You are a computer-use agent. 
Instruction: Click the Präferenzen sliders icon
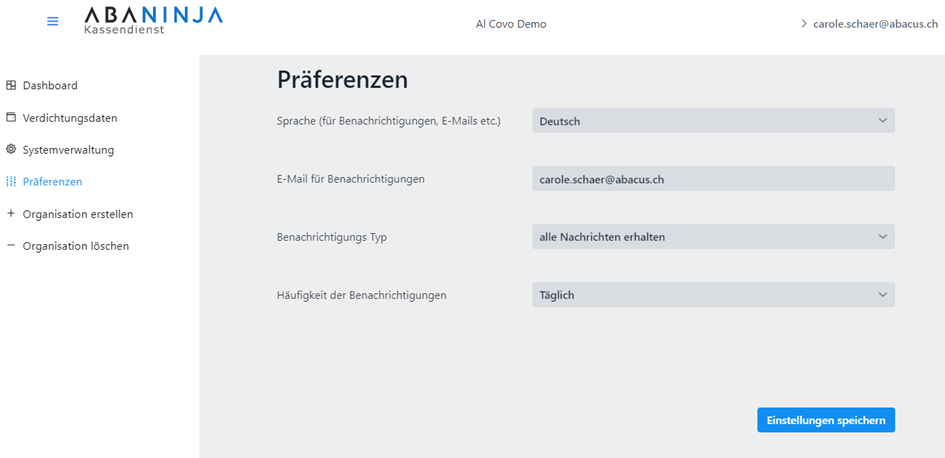click(x=11, y=182)
